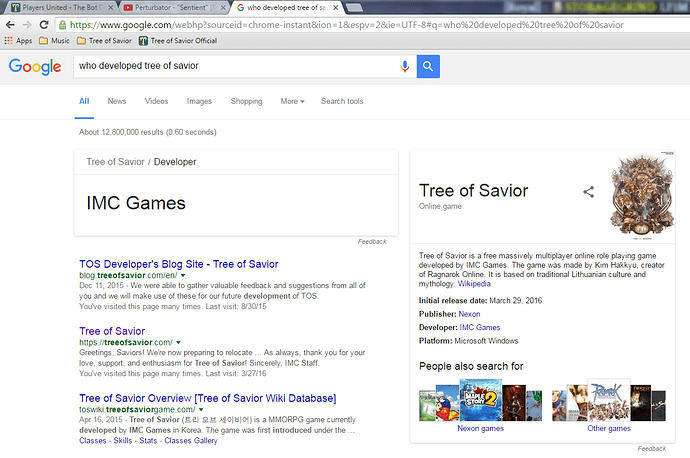Switch to the Videos results tab

[x=156, y=101]
